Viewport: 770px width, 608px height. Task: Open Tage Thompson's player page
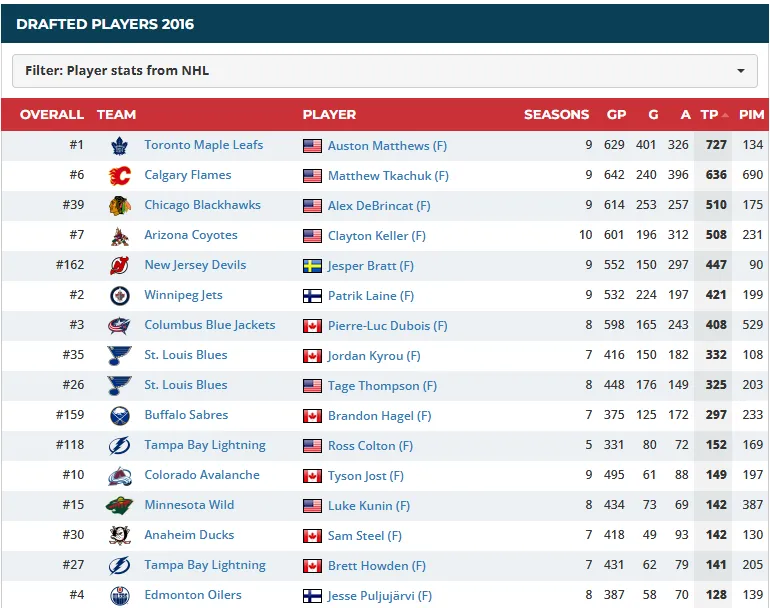tap(382, 386)
